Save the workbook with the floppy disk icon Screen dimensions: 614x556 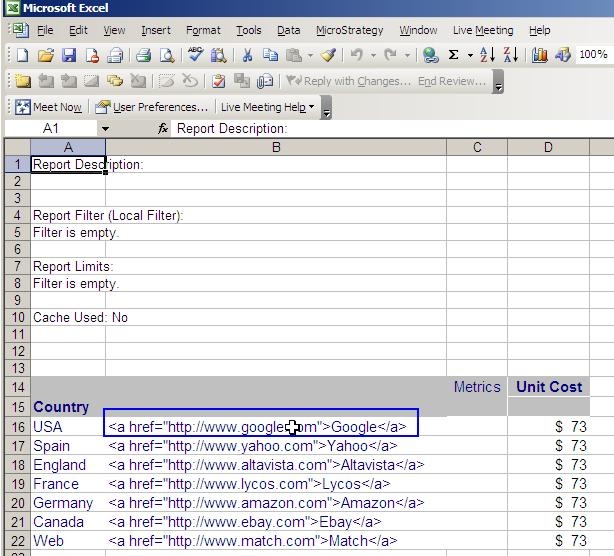point(69,56)
